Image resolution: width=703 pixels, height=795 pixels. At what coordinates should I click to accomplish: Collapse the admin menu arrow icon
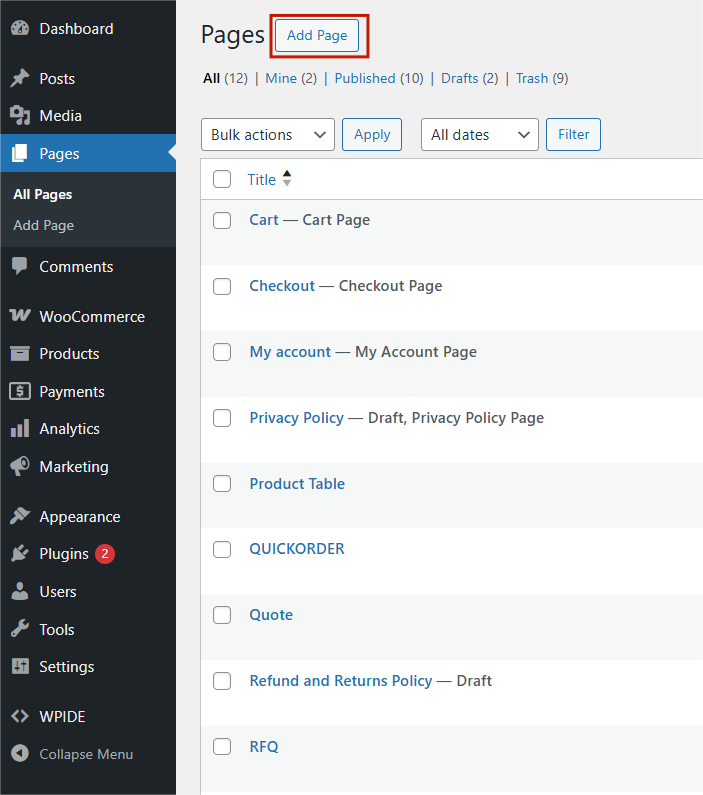[x=20, y=753]
